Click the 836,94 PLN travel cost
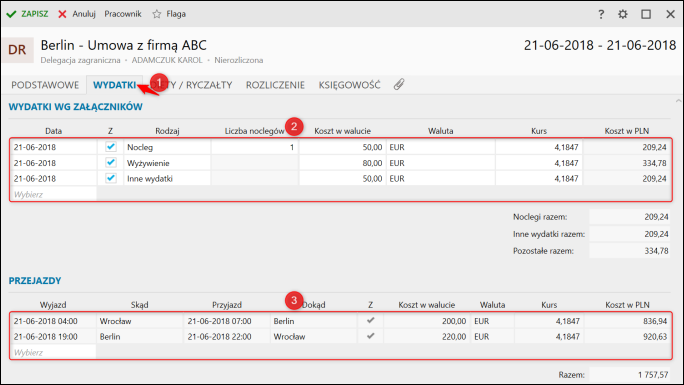Image resolution: width=684 pixels, height=385 pixels. (x=627, y=321)
